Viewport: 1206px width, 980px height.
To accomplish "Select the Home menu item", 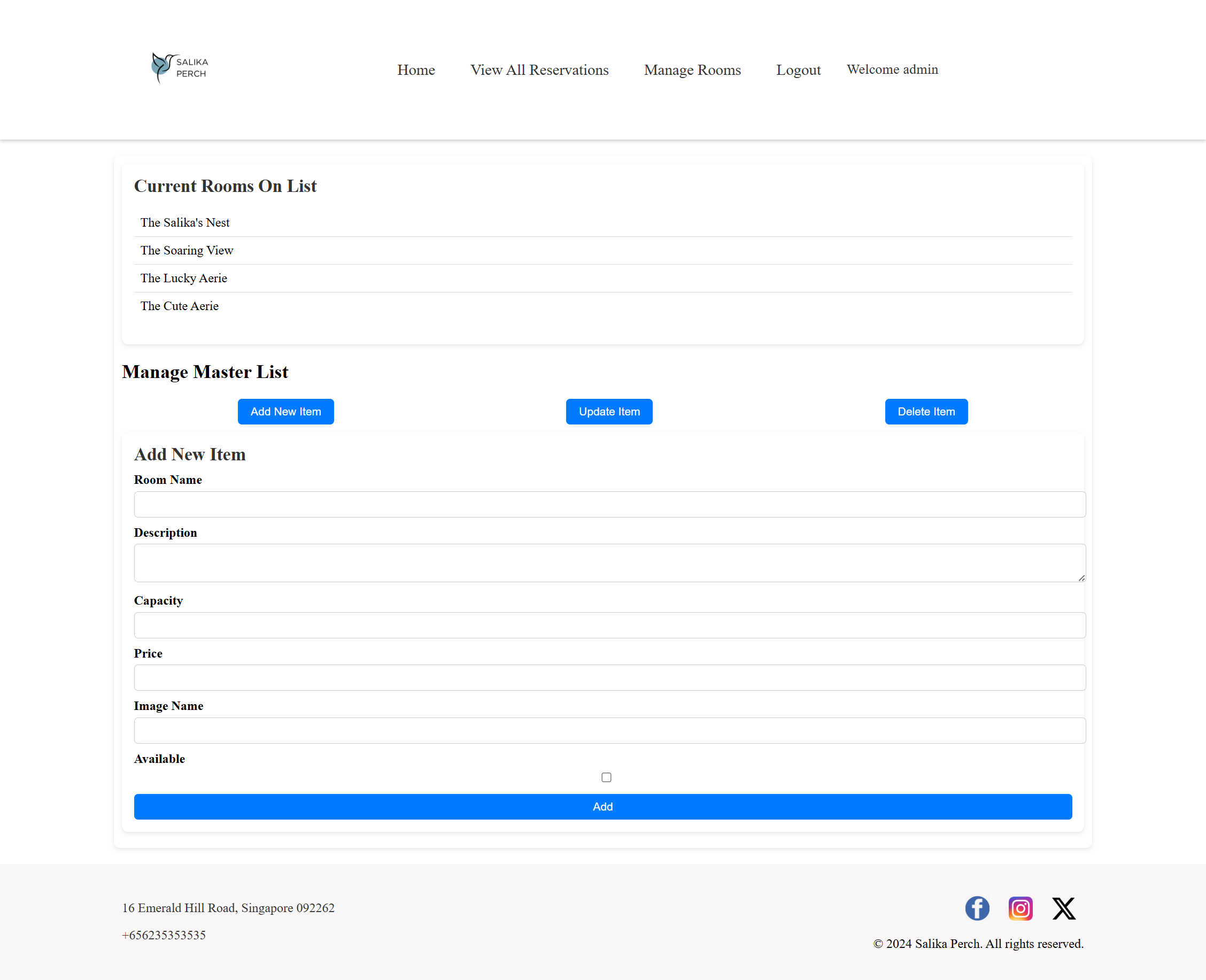I will coord(415,70).
